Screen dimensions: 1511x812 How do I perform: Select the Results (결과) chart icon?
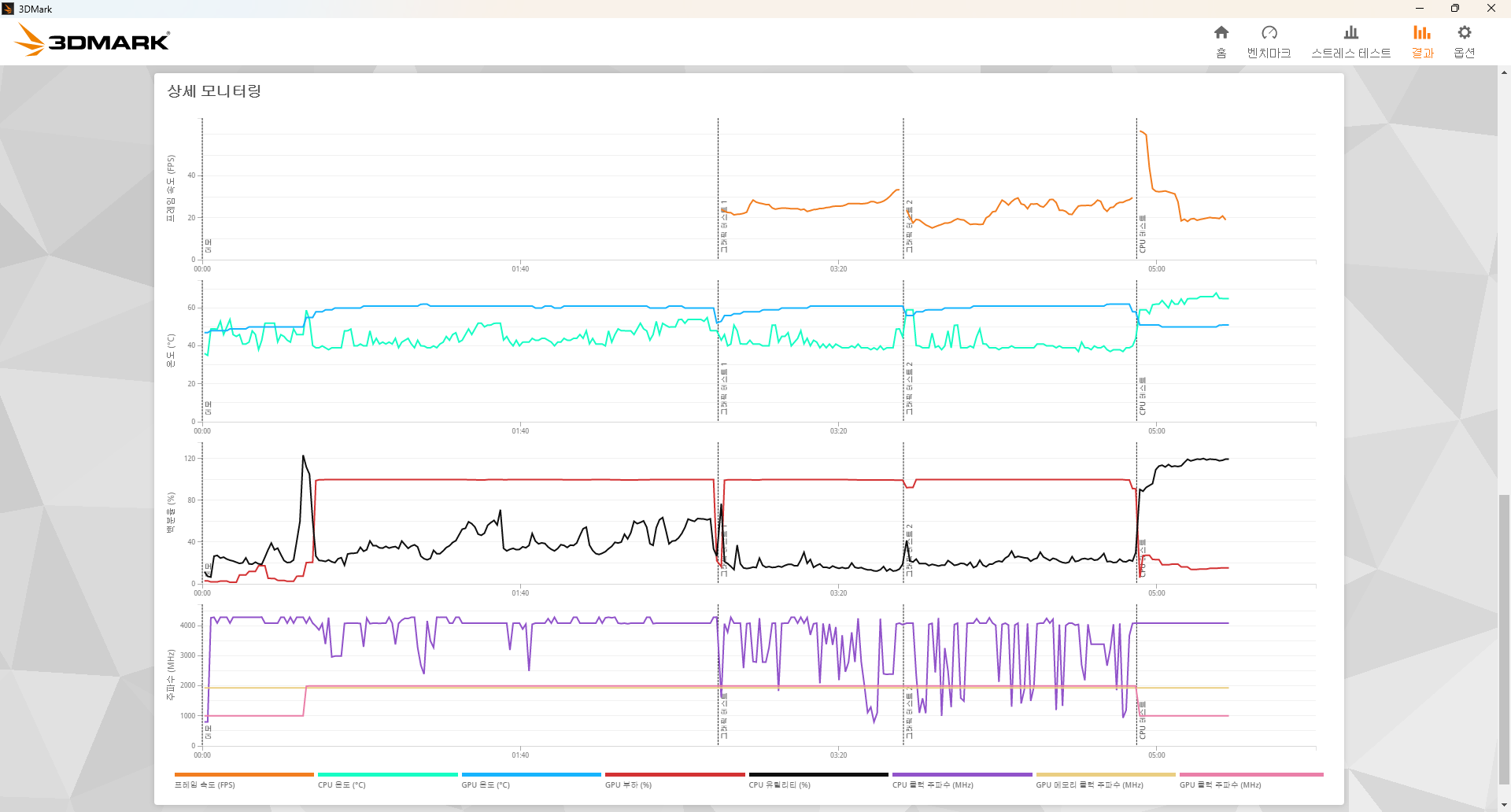1421,32
